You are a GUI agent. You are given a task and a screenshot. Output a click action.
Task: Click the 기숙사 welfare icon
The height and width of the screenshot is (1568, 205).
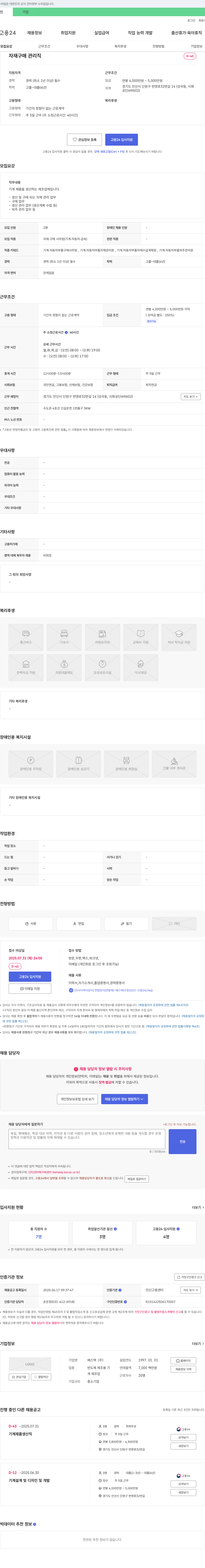[x=64, y=637]
